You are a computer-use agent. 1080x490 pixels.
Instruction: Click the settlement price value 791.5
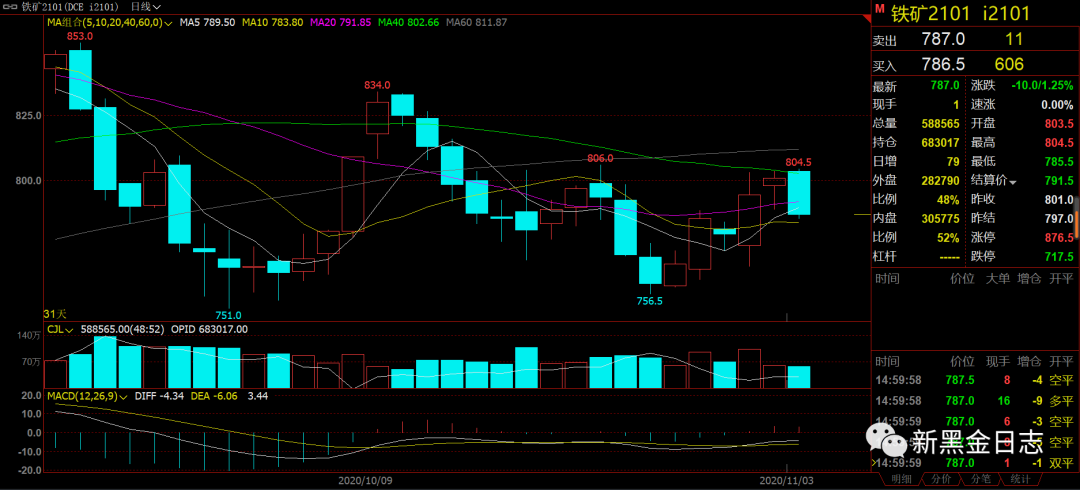(x=1059, y=182)
